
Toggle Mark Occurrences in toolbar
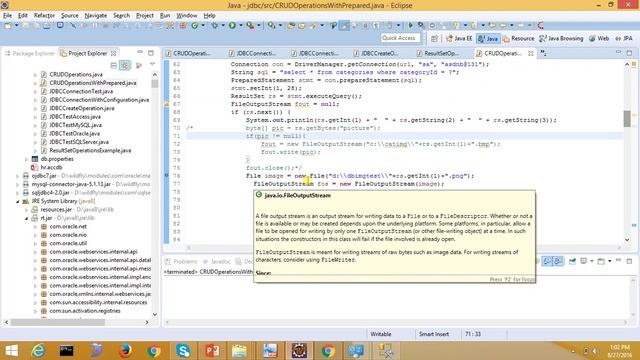345,26
